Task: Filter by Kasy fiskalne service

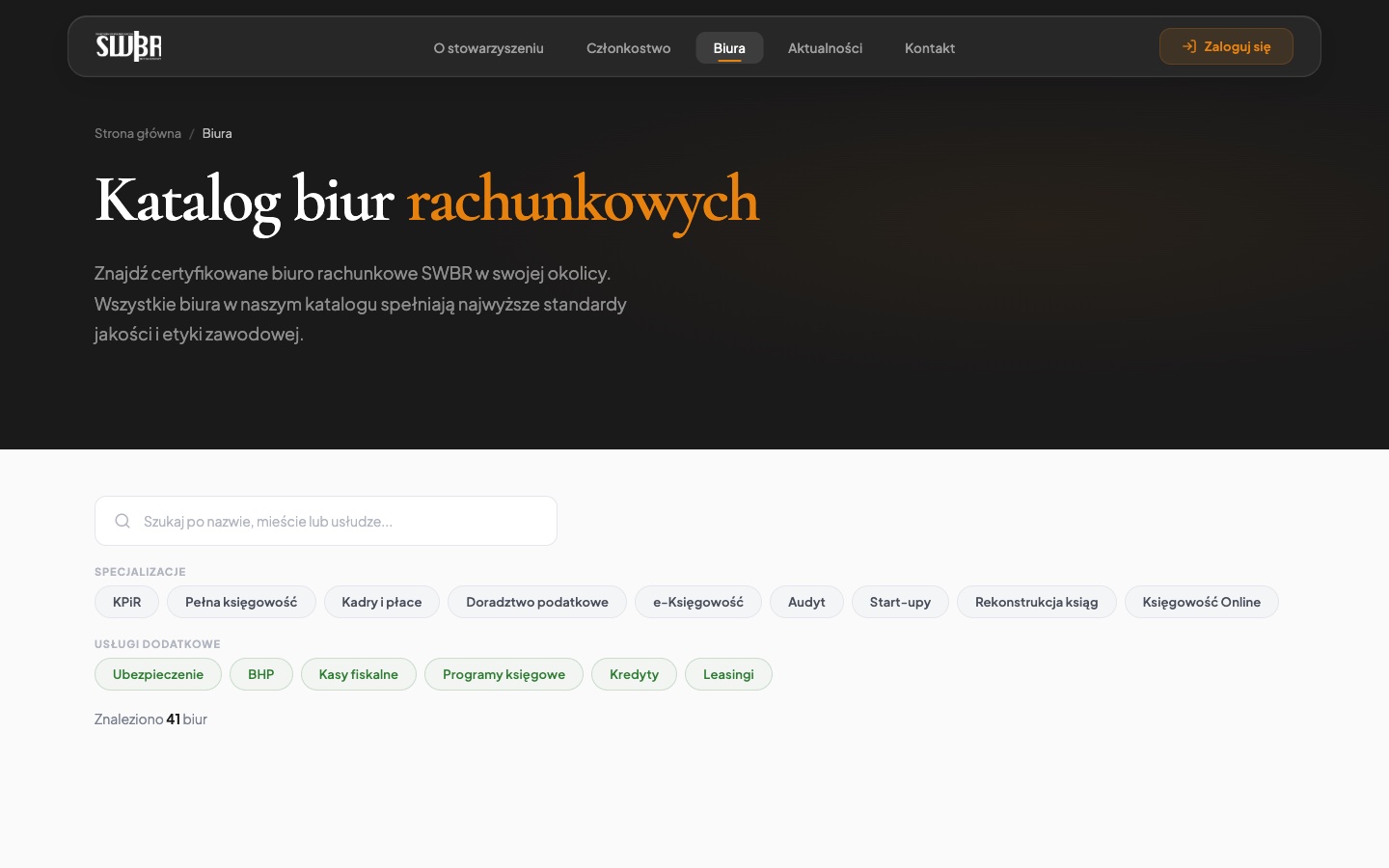Action: (x=359, y=674)
